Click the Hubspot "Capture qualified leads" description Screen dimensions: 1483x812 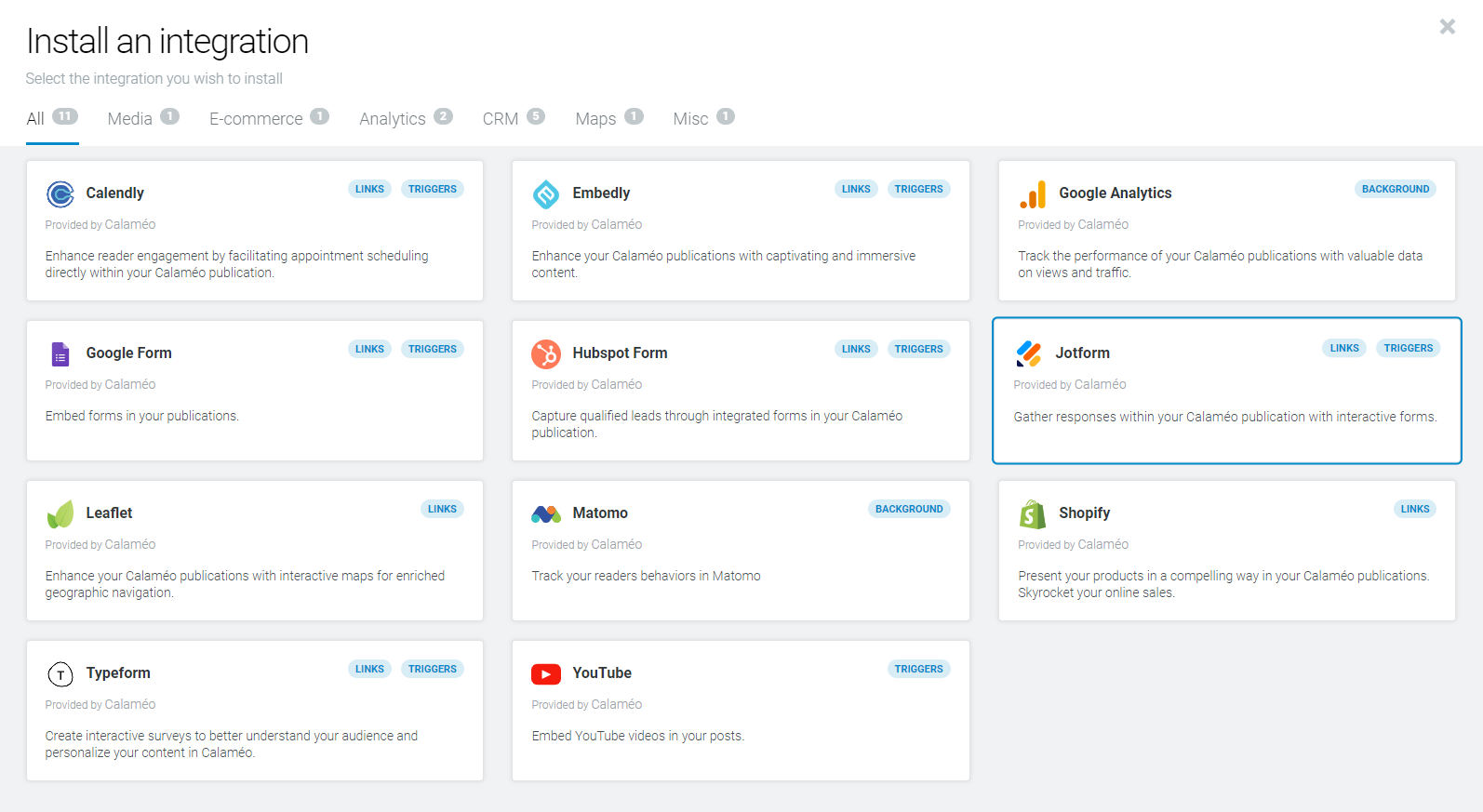pos(717,424)
